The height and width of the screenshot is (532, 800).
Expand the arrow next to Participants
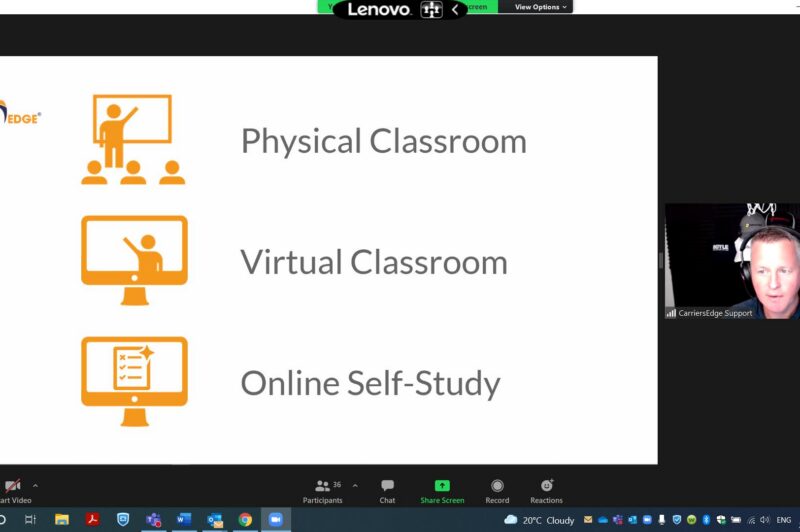[355, 486]
